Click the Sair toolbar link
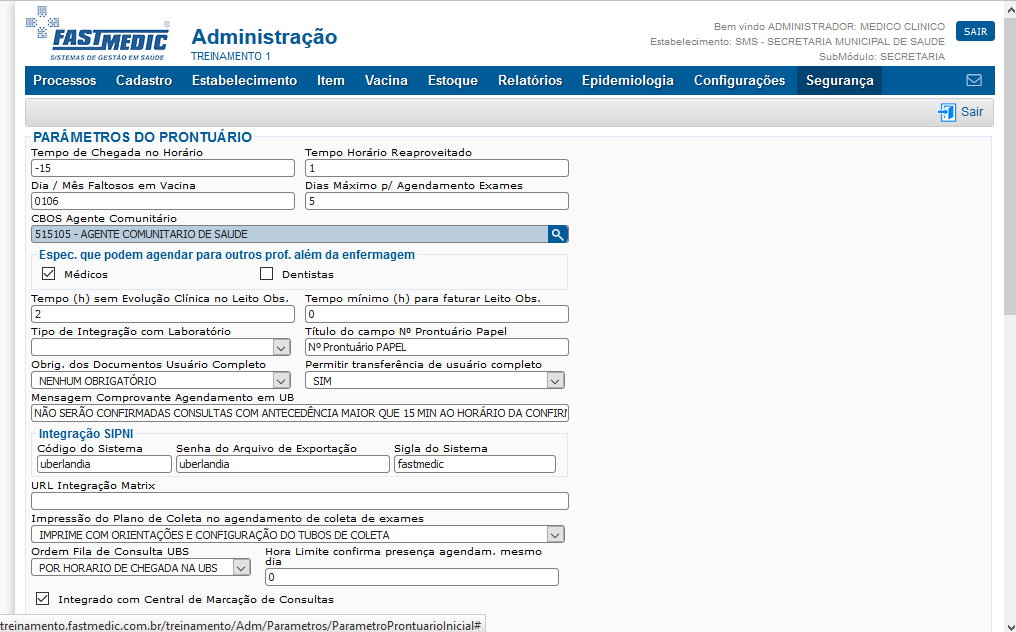This screenshot has height=632, width=1016. coord(971,111)
